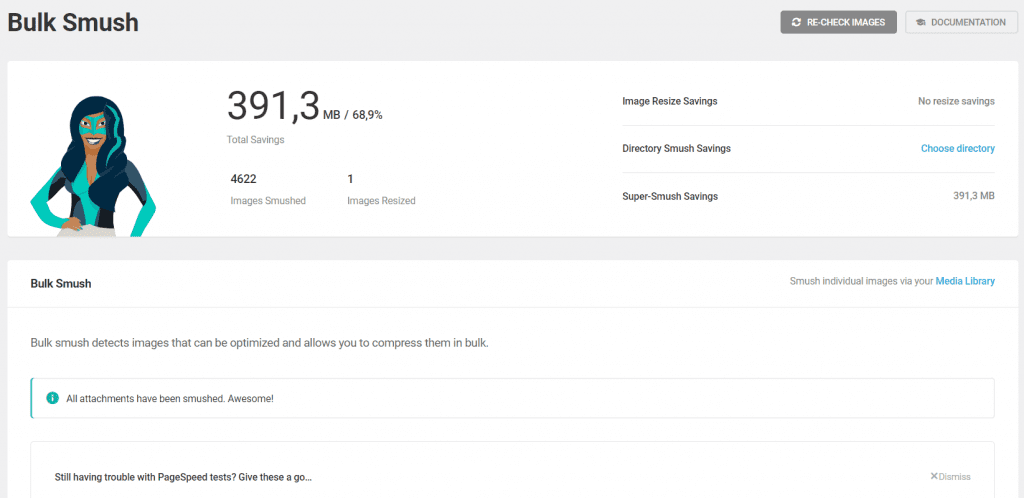This screenshot has height=498, width=1024.
Task: Click the Bulk Smush page title
Action: pos(73,23)
